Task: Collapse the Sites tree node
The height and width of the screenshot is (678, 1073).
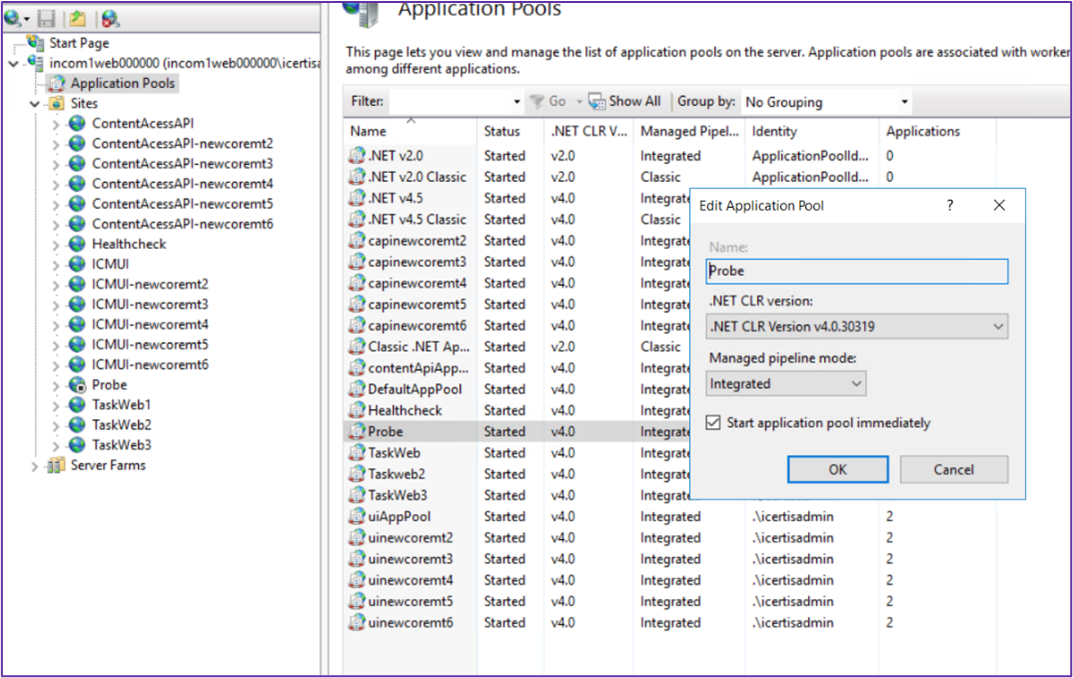Action: tap(35, 104)
